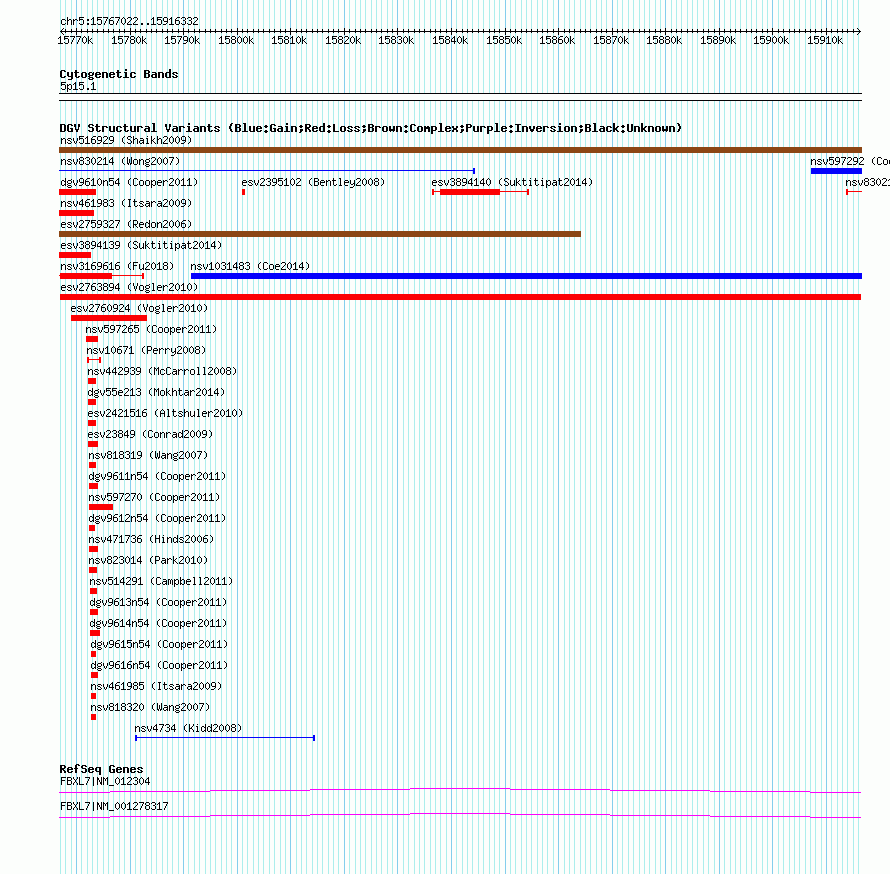Click the Cytogenetic Bands track heading
The width and height of the screenshot is (890, 874).
coord(119,74)
